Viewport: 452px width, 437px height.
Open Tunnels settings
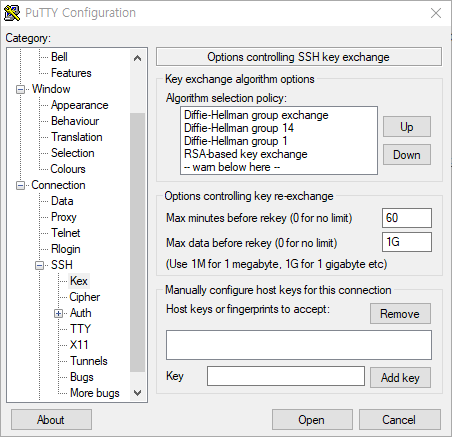pos(89,361)
